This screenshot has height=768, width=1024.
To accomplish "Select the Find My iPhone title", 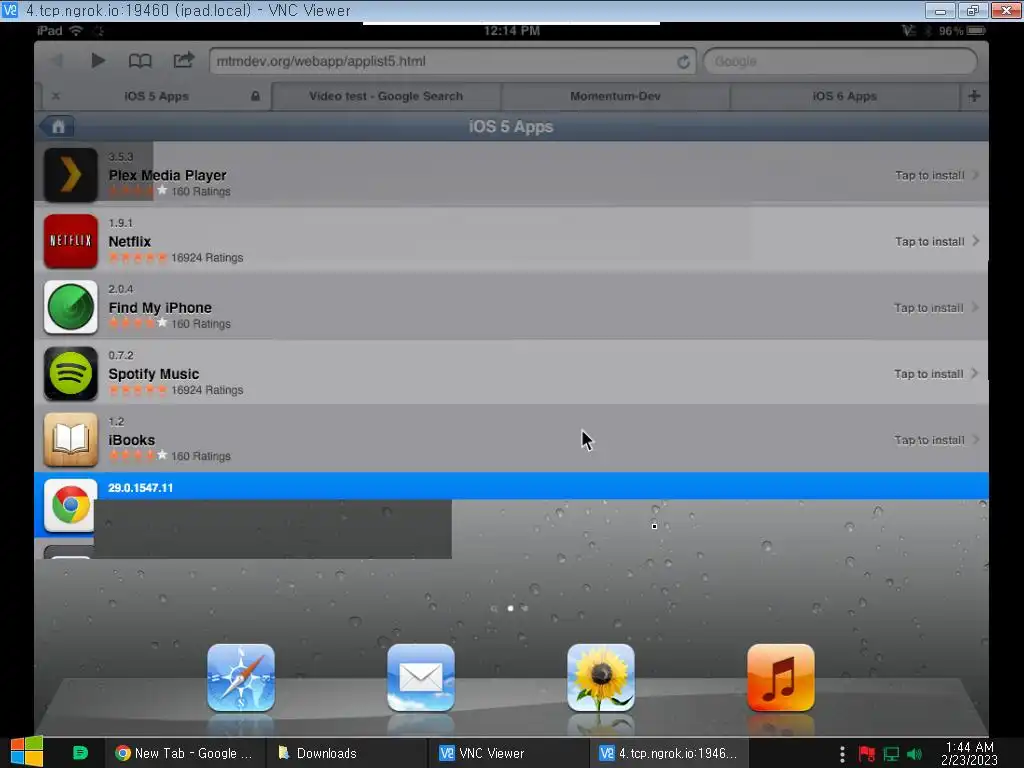I will (160, 308).
